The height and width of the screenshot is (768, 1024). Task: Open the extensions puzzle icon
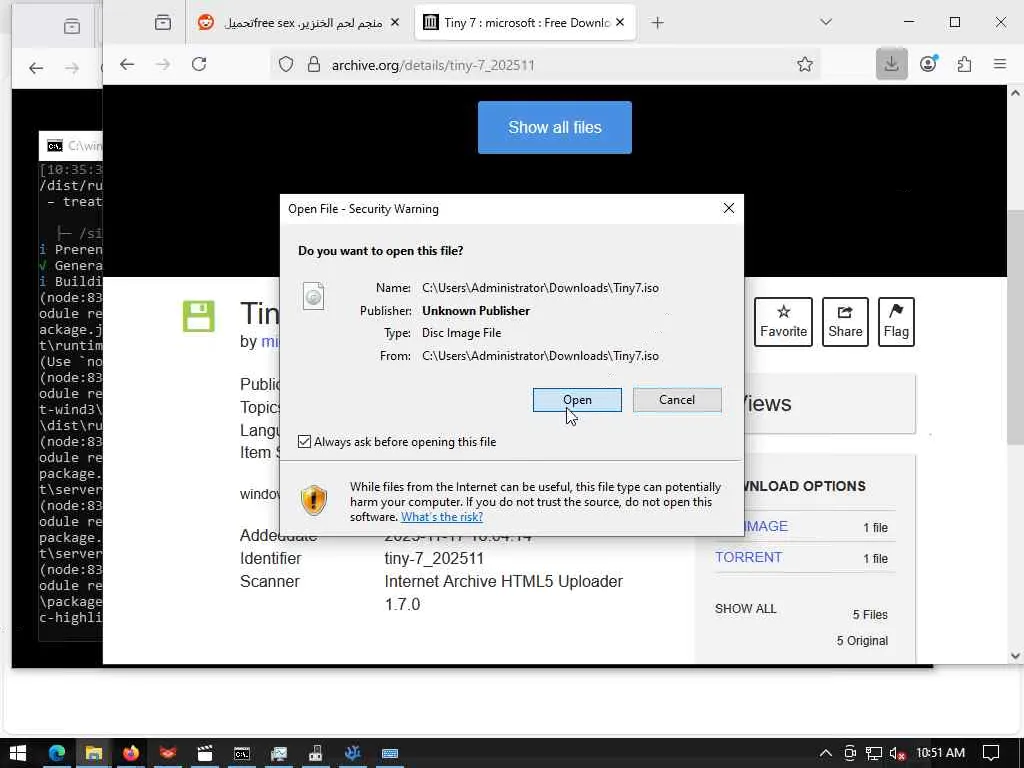click(964, 64)
